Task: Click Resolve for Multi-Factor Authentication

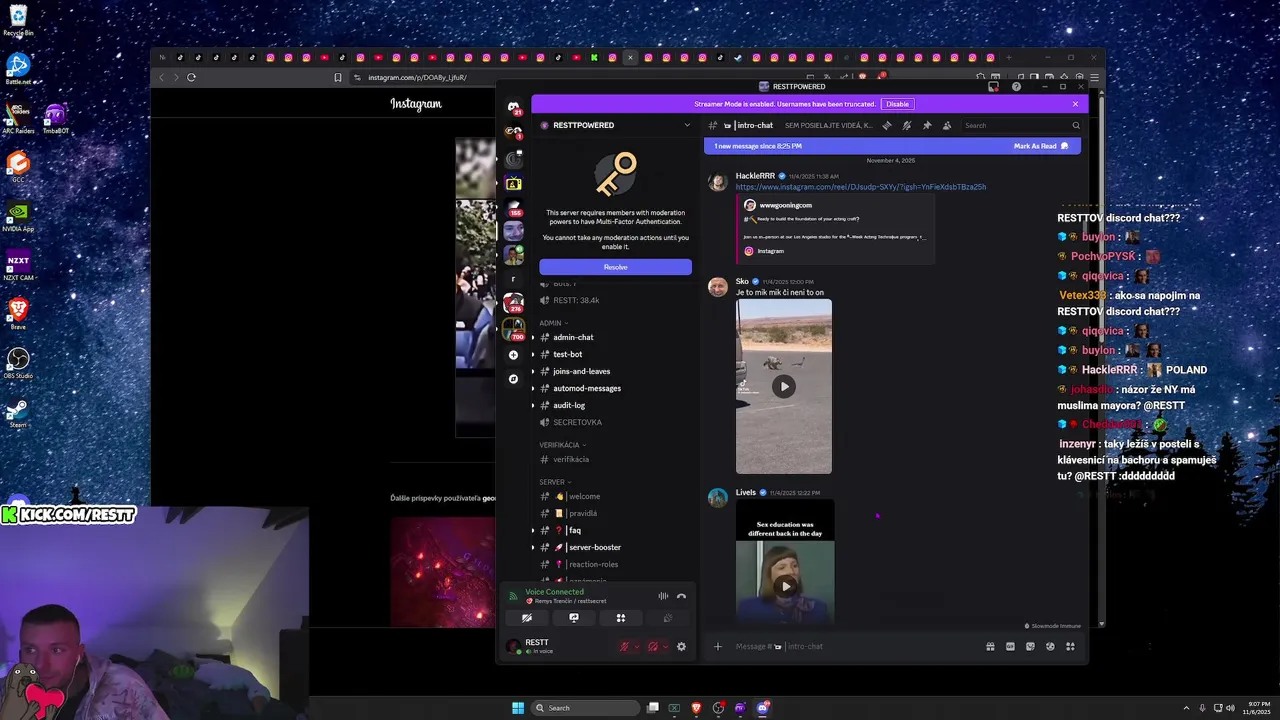Action: (x=615, y=267)
